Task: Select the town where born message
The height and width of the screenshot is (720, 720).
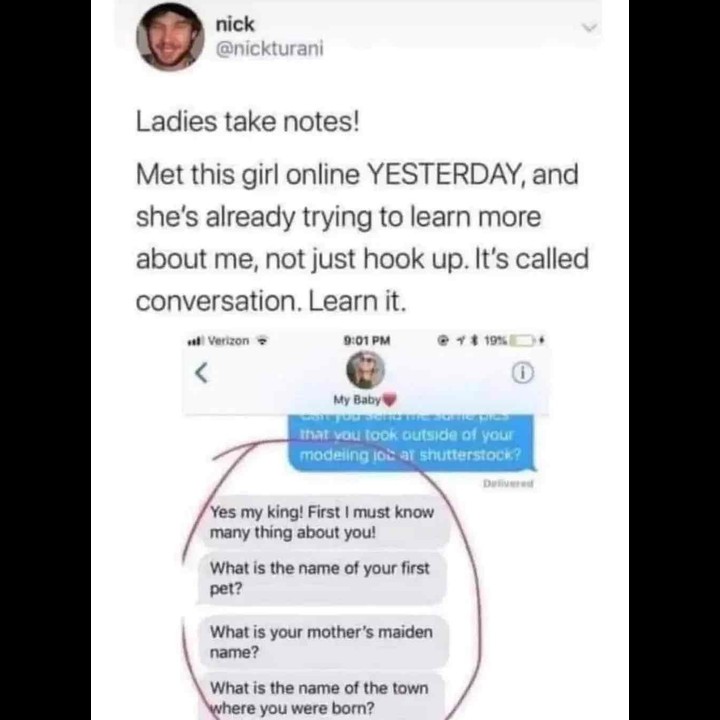Action: pyautogui.click(x=322, y=697)
